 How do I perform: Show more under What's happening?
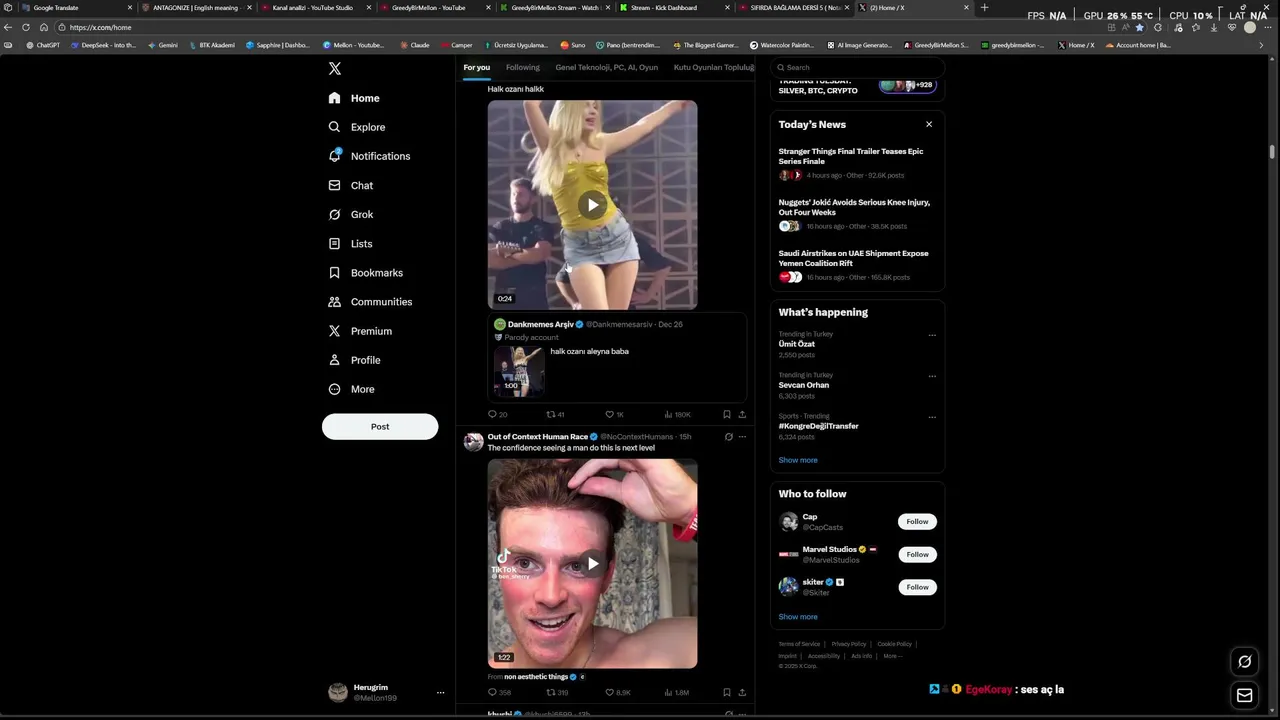pos(798,460)
